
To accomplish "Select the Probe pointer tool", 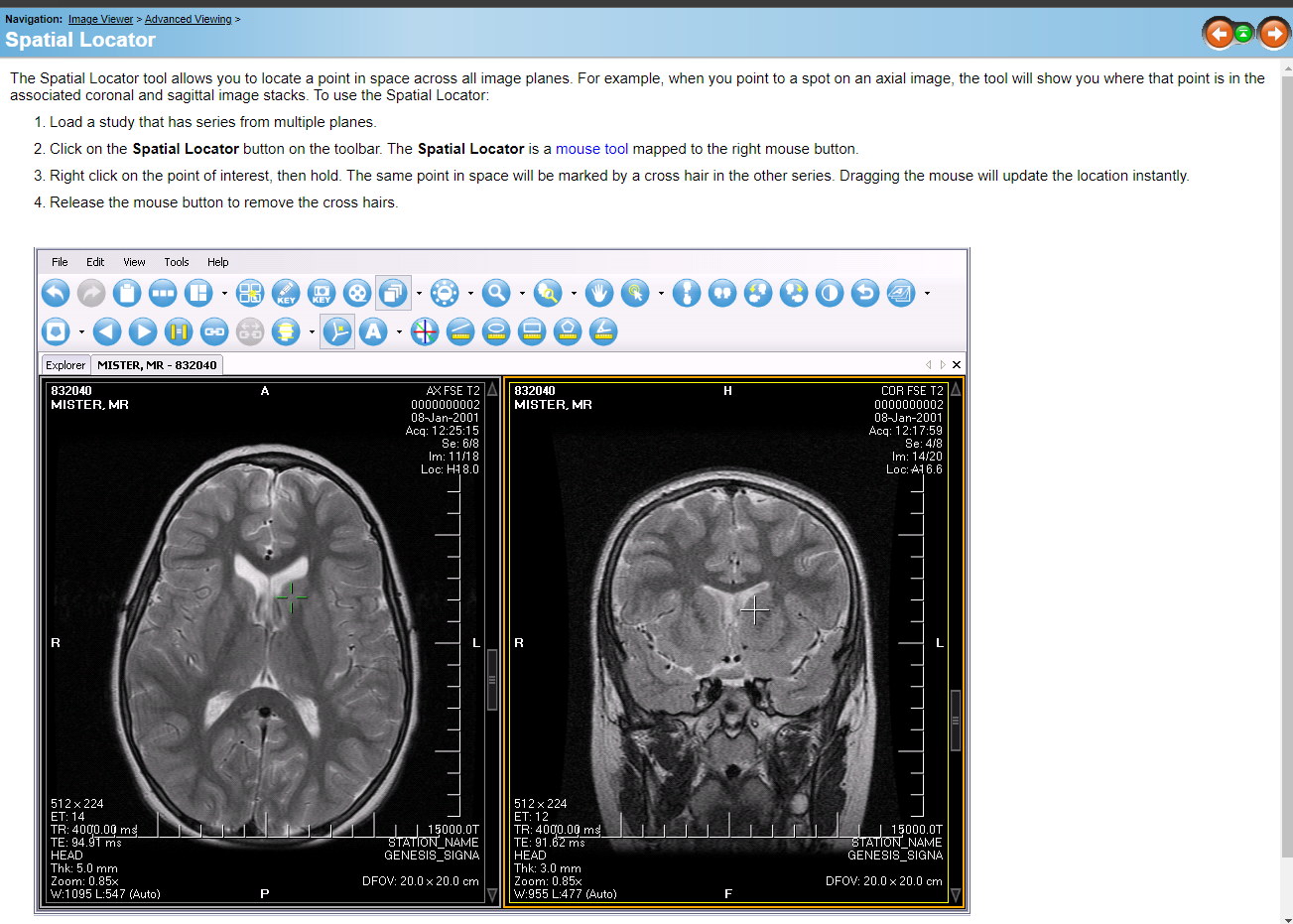I will click(x=635, y=293).
